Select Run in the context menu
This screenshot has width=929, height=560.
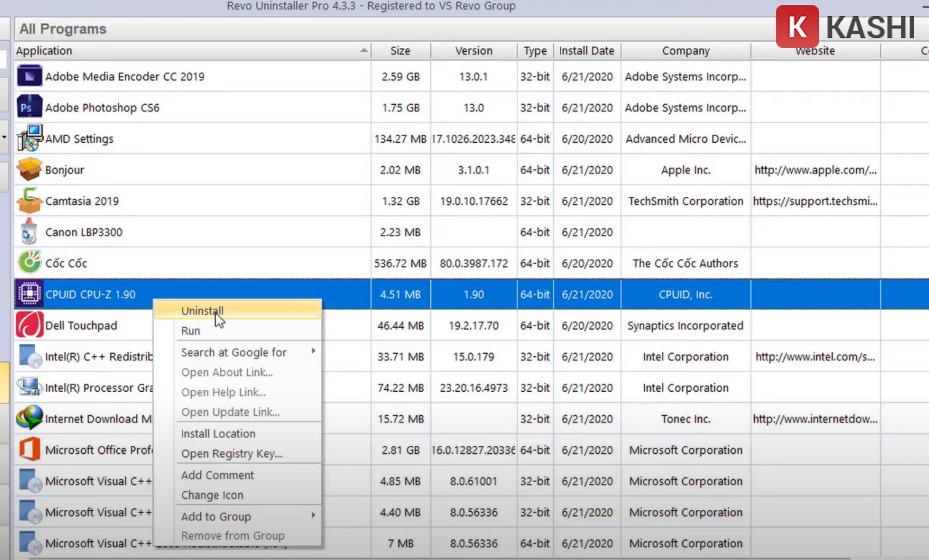pyautogui.click(x=191, y=331)
